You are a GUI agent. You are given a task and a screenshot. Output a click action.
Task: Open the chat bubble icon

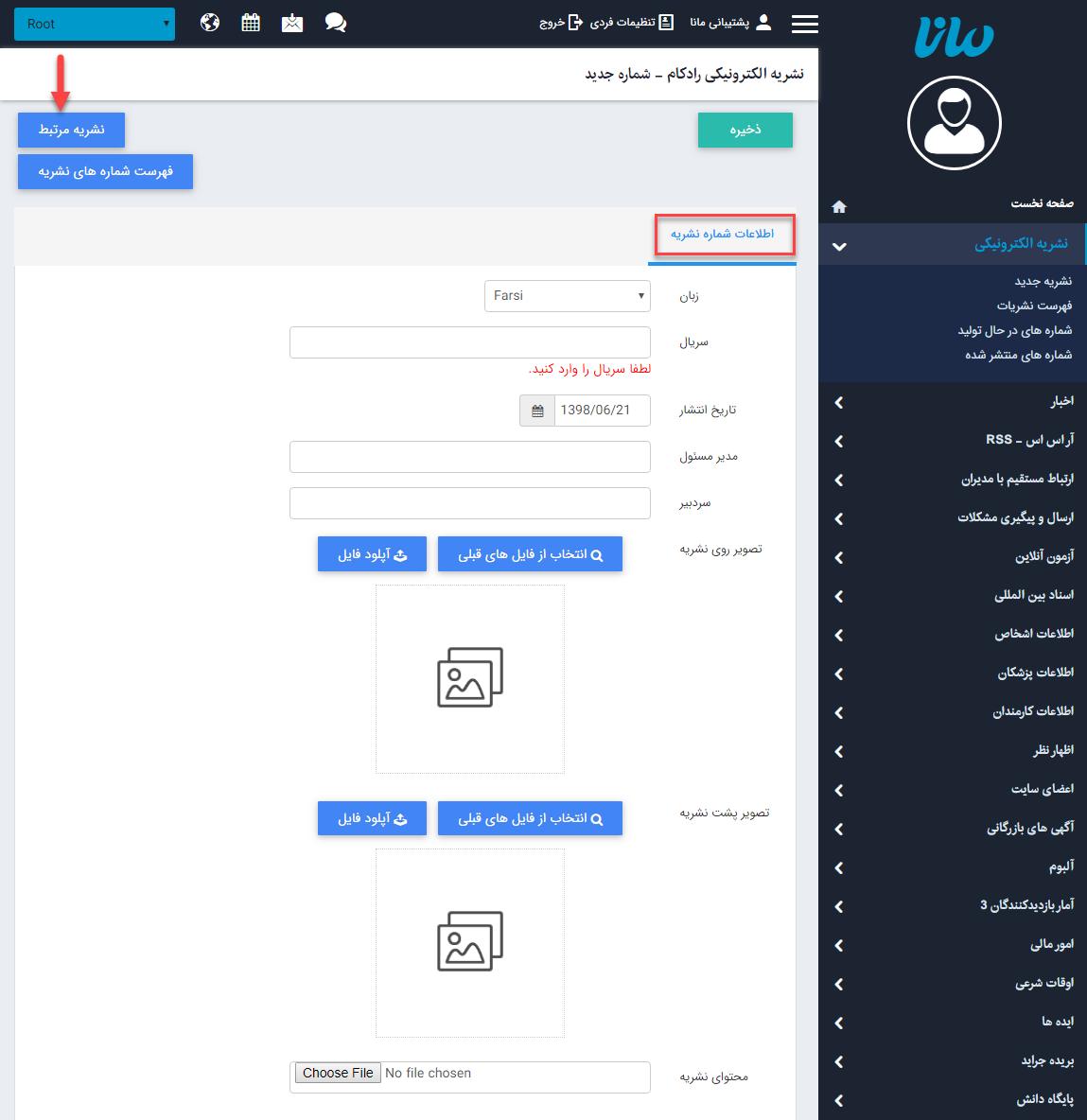pyautogui.click(x=336, y=22)
